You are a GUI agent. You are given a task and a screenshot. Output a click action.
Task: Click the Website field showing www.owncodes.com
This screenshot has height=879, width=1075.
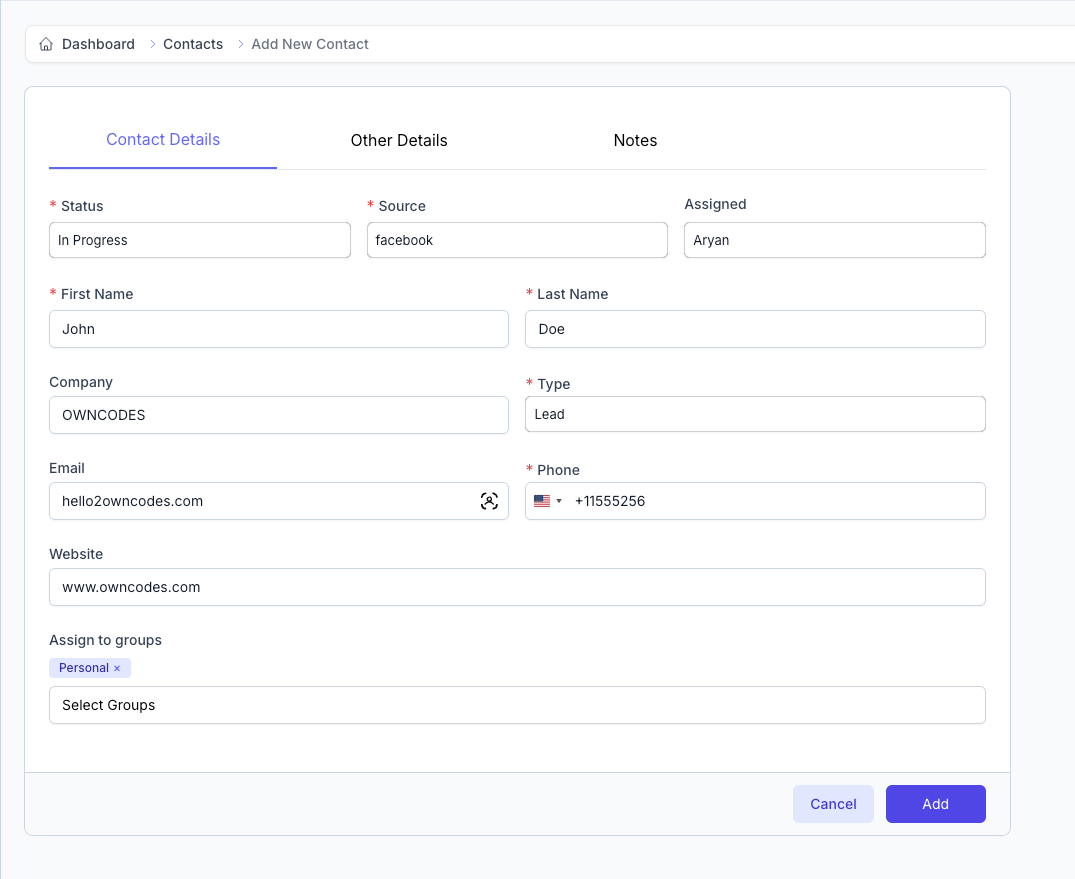click(517, 587)
